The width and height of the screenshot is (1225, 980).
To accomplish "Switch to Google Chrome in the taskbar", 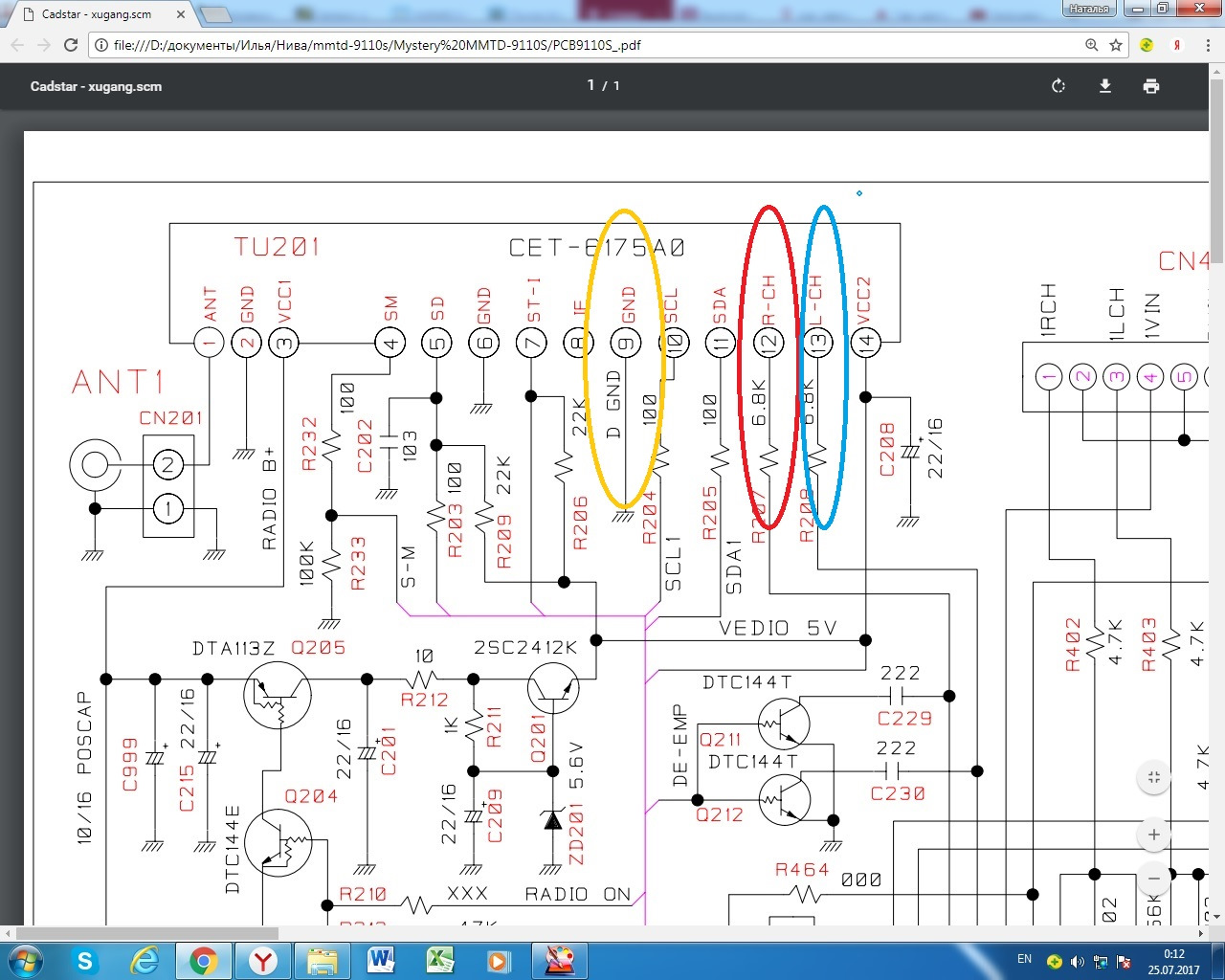I will (203, 961).
